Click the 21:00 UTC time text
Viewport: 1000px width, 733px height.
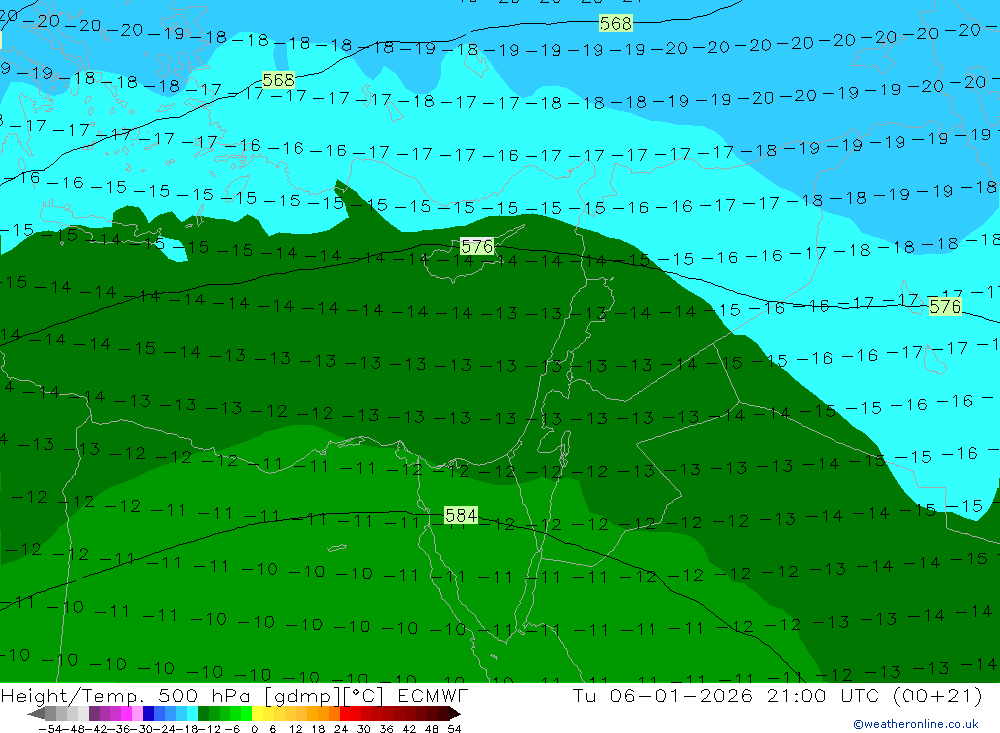823,695
